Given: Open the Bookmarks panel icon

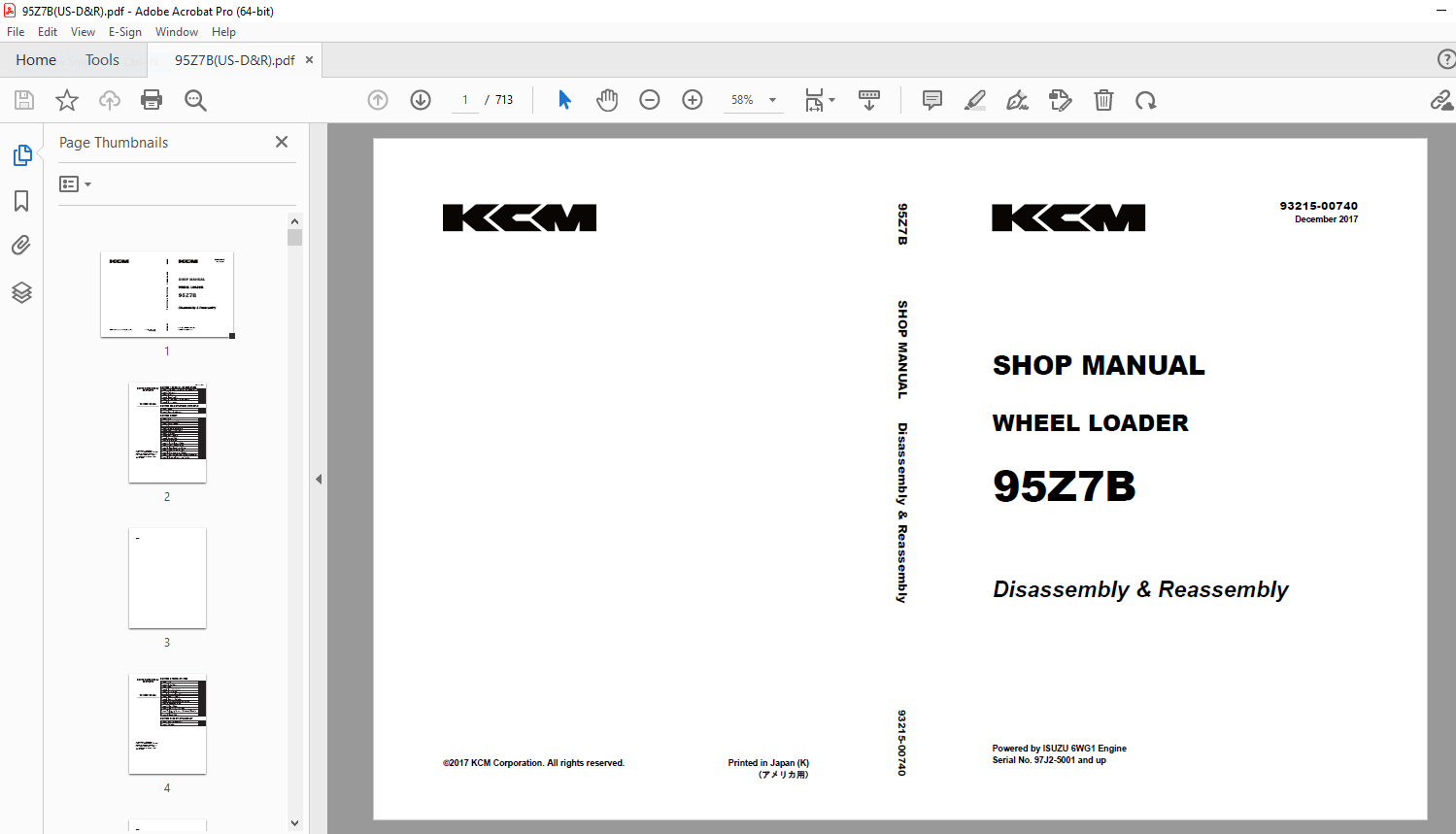Looking at the screenshot, I should [x=21, y=201].
